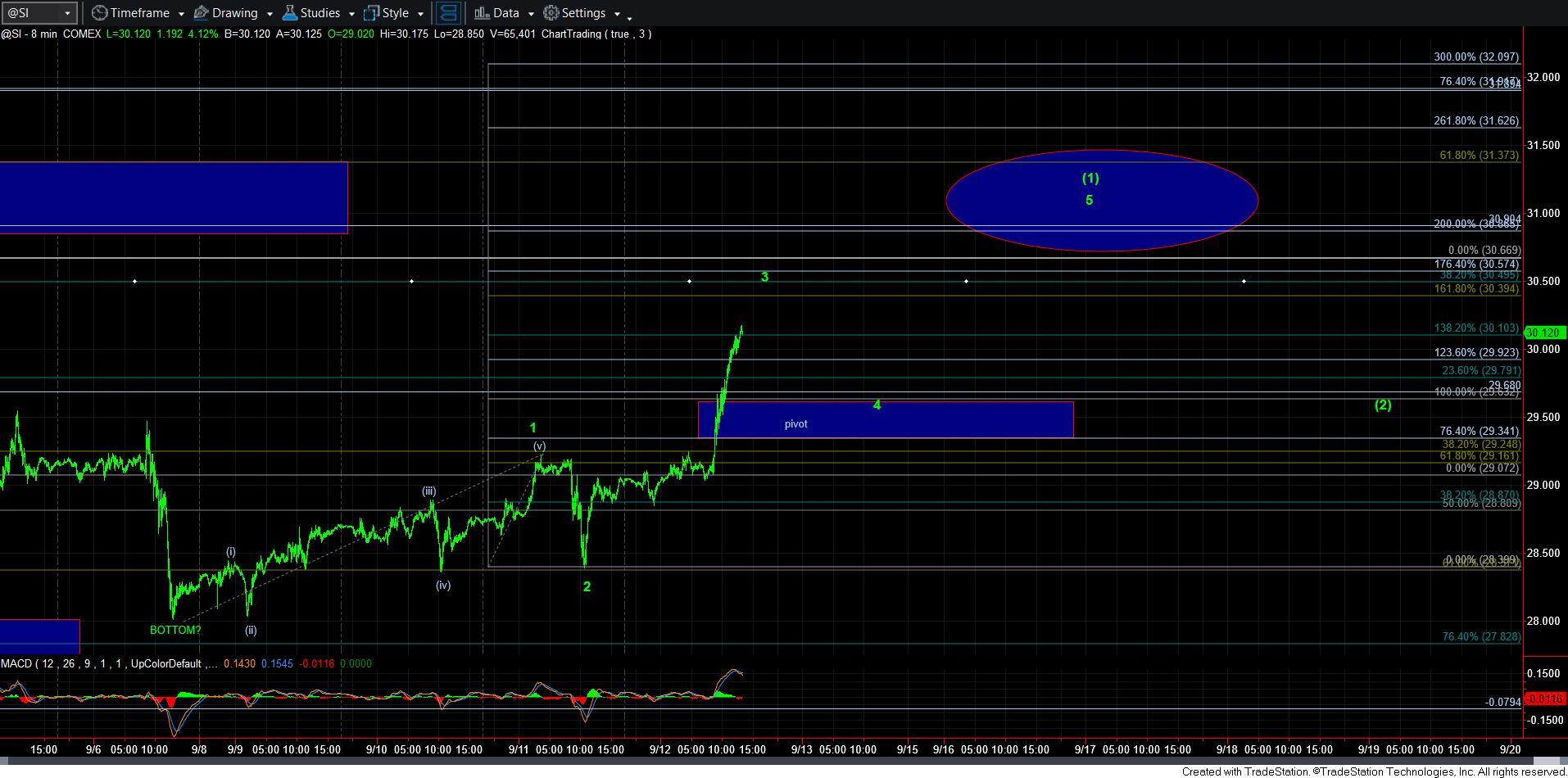
Task: Expand the Timeframe dropdown arrow
Action: click(x=180, y=14)
